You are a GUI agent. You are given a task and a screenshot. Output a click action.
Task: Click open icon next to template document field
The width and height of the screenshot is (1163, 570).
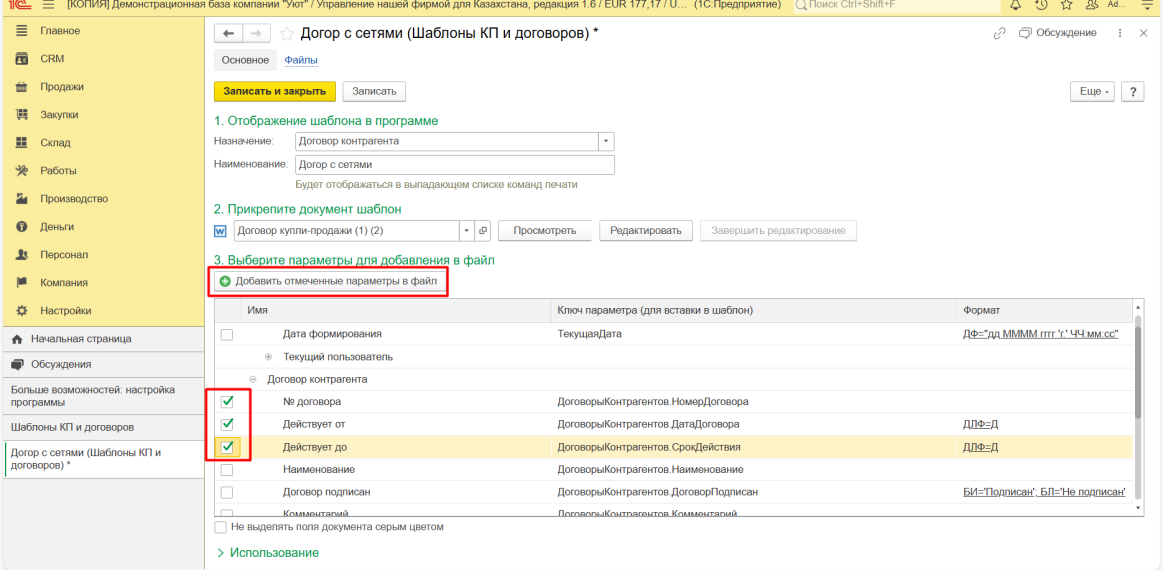[483, 231]
